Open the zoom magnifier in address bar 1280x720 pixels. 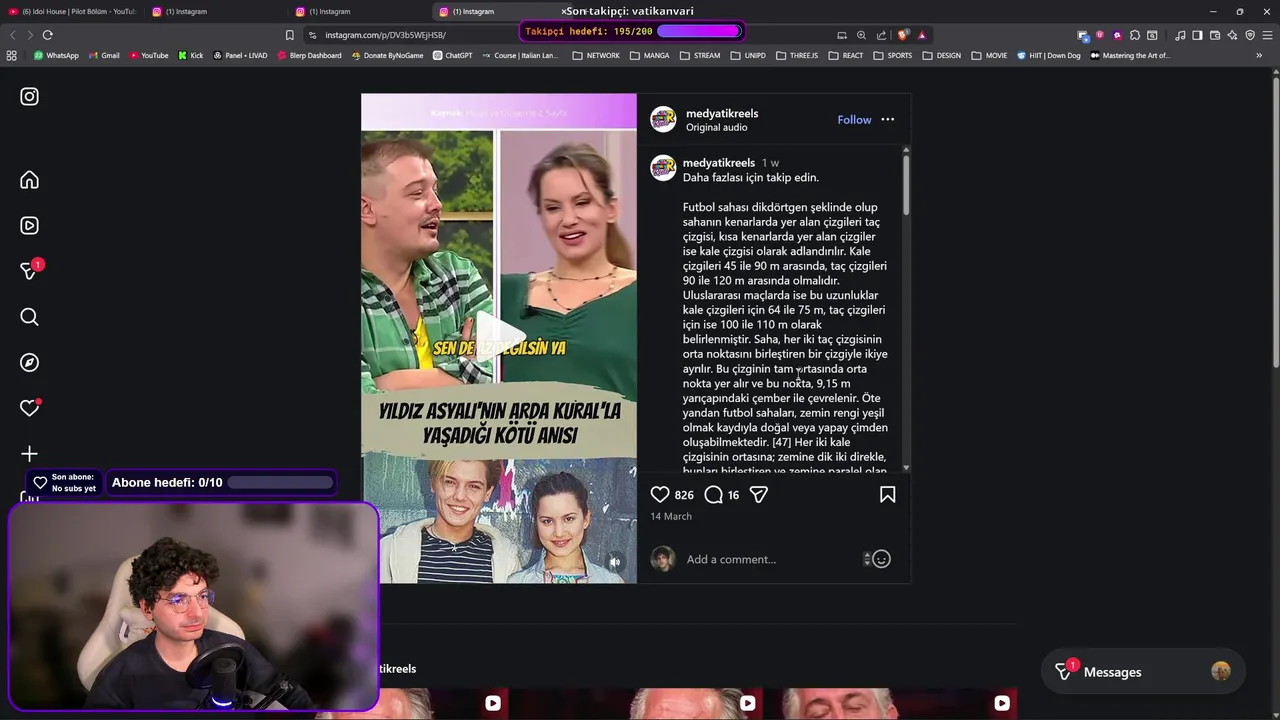coord(861,35)
